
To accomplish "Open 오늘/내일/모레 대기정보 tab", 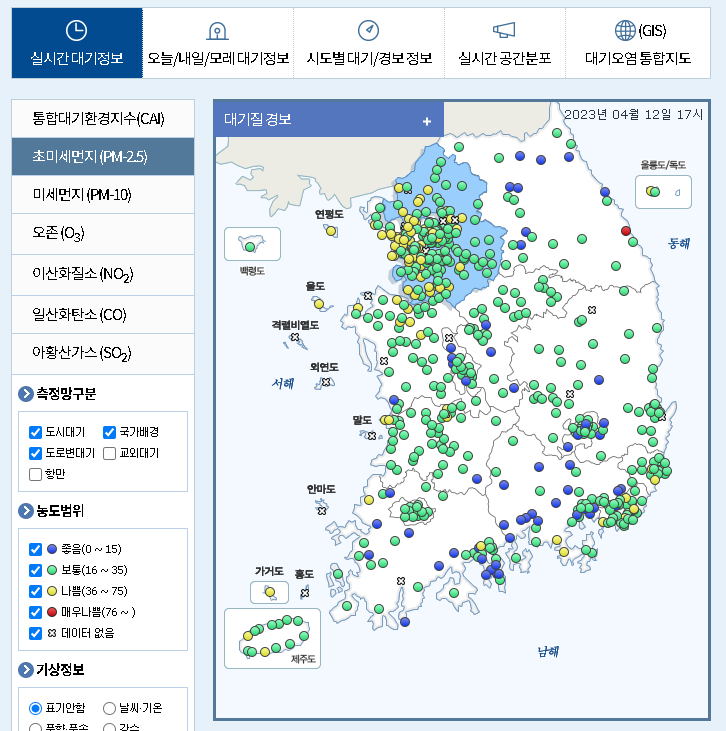I will (x=218, y=43).
